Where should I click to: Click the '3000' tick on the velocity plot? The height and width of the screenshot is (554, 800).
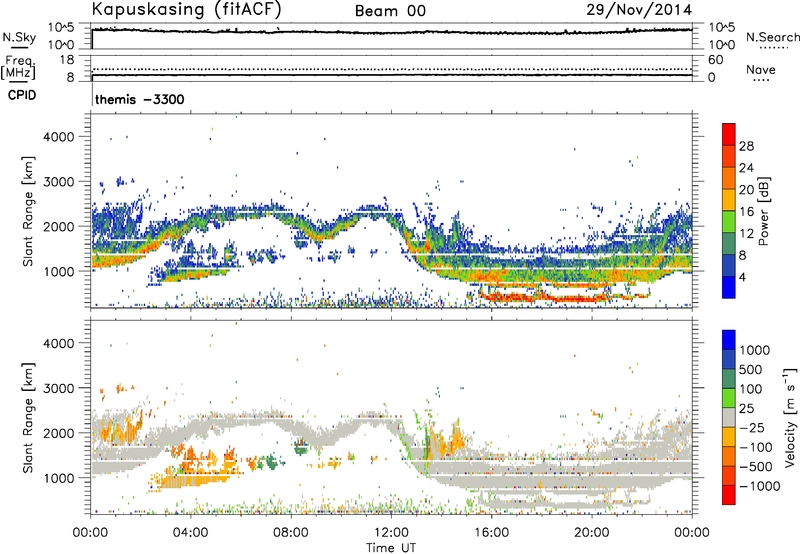59,388
